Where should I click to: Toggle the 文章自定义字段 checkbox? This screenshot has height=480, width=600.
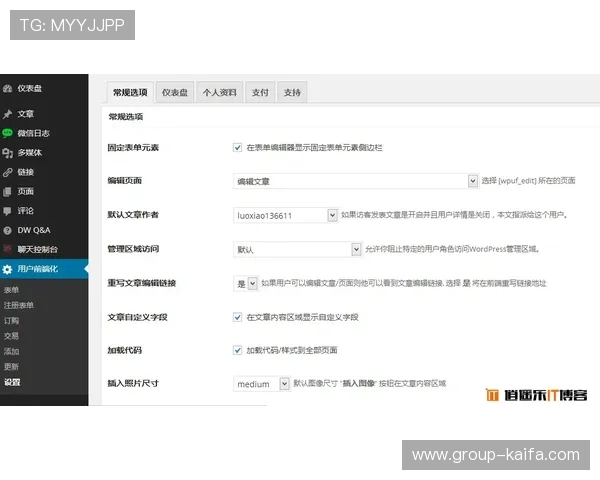pyautogui.click(x=237, y=317)
